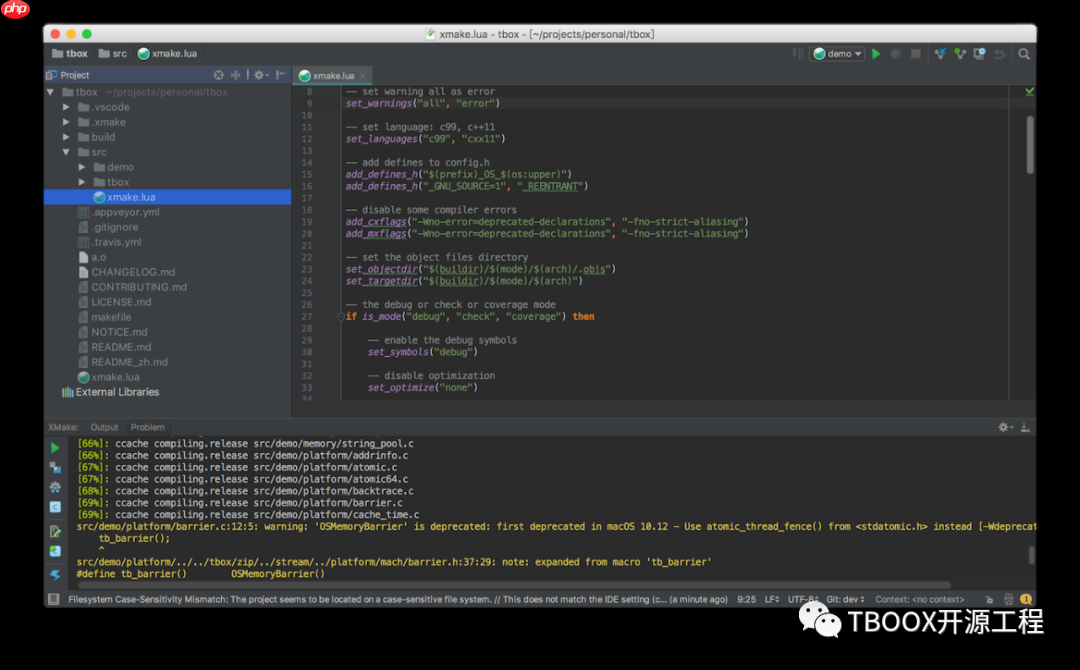This screenshot has width=1080, height=670.
Task: Open the Project view selector in the panel header
Action: coord(68,75)
